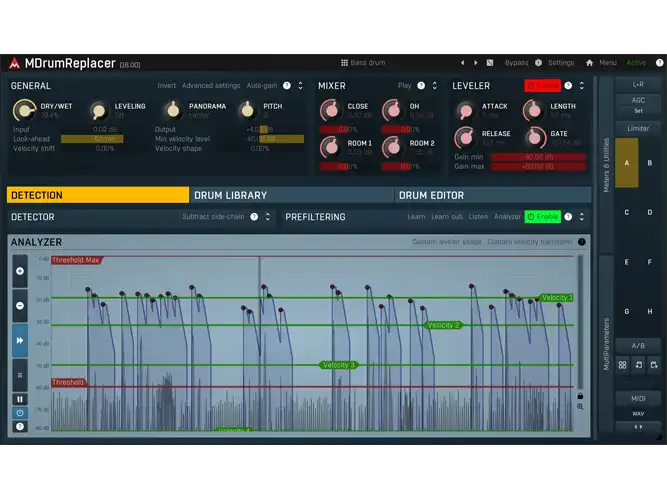Toggle the Invert option
The width and height of the screenshot is (667, 500).
166,86
